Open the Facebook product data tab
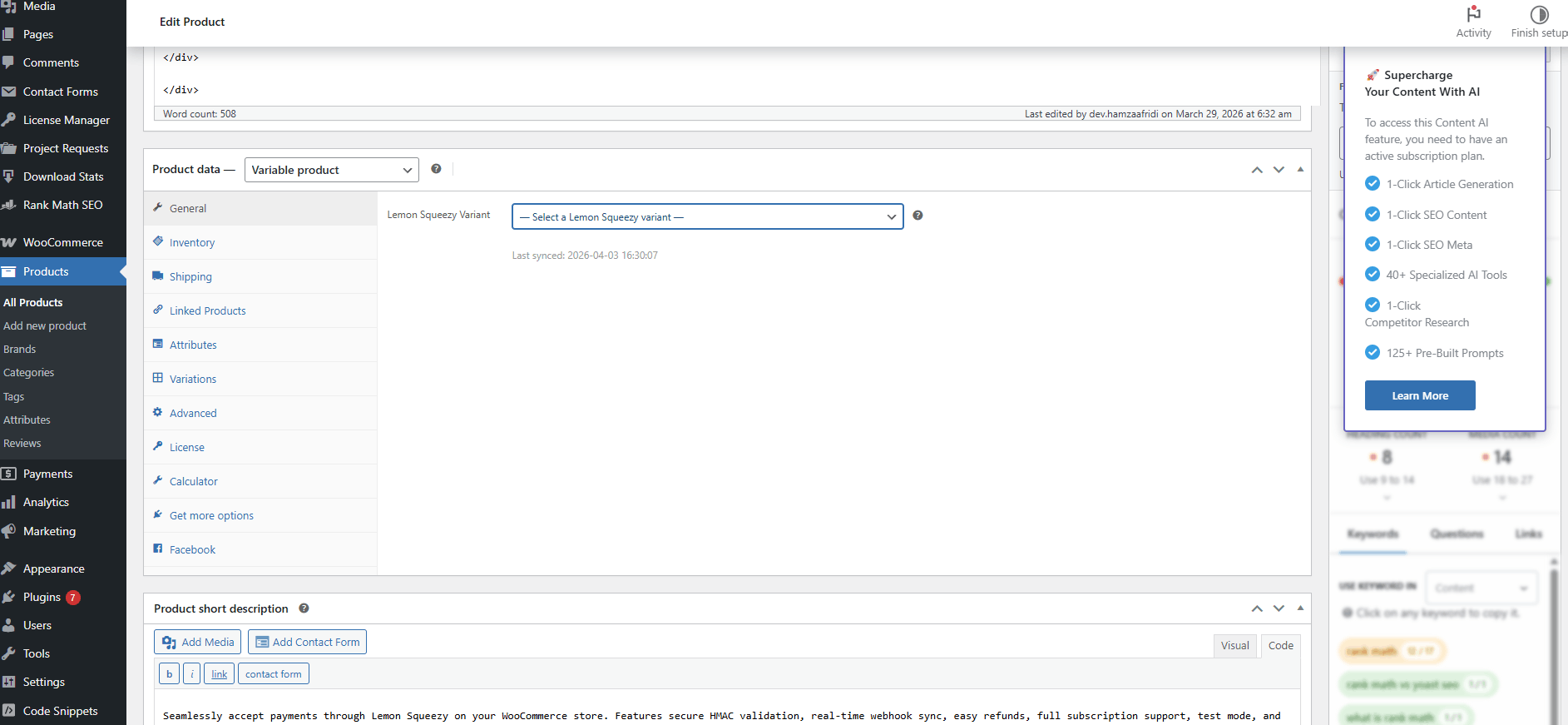Image resolution: width=1568 pixels, height=725 pixels. tap(260, 549)
